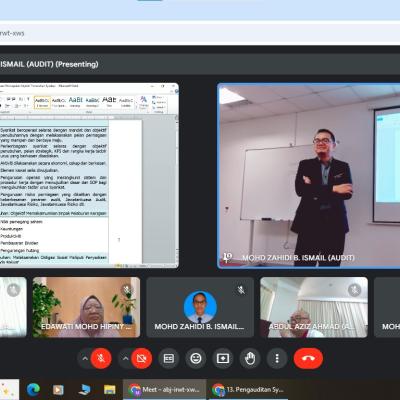Select Abdul Aziz Ahmad's video tile
Screen dimensions: 400x400
[314, 307]
